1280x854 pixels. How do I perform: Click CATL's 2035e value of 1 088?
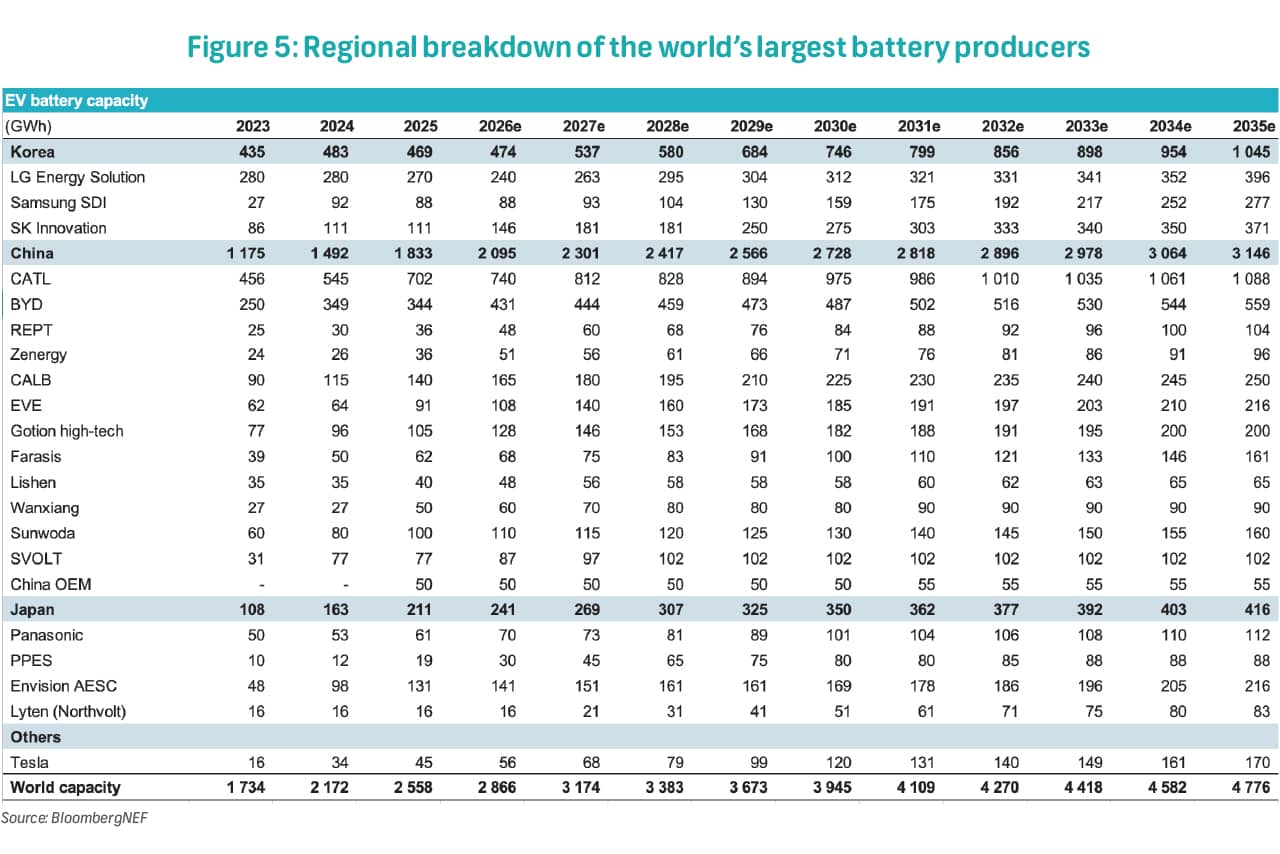(x=1251, y=279)
